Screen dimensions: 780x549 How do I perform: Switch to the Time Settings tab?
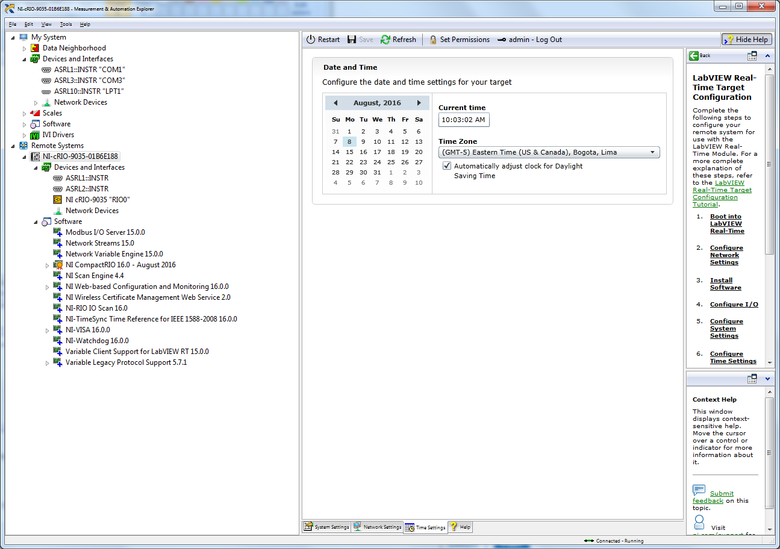425,527
